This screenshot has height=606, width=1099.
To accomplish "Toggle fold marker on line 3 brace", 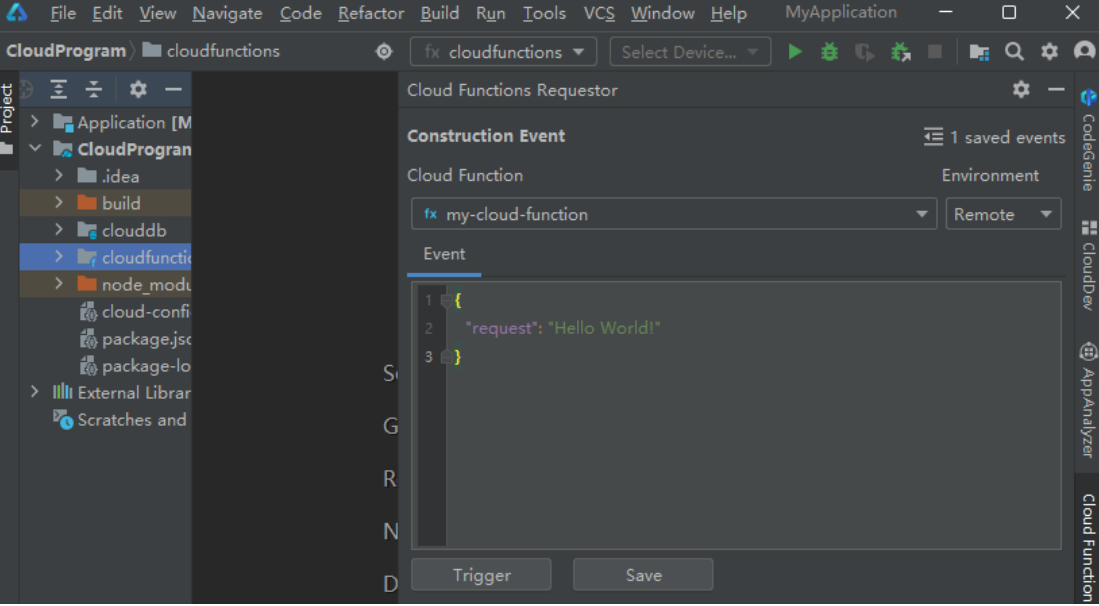I will 446,357.
